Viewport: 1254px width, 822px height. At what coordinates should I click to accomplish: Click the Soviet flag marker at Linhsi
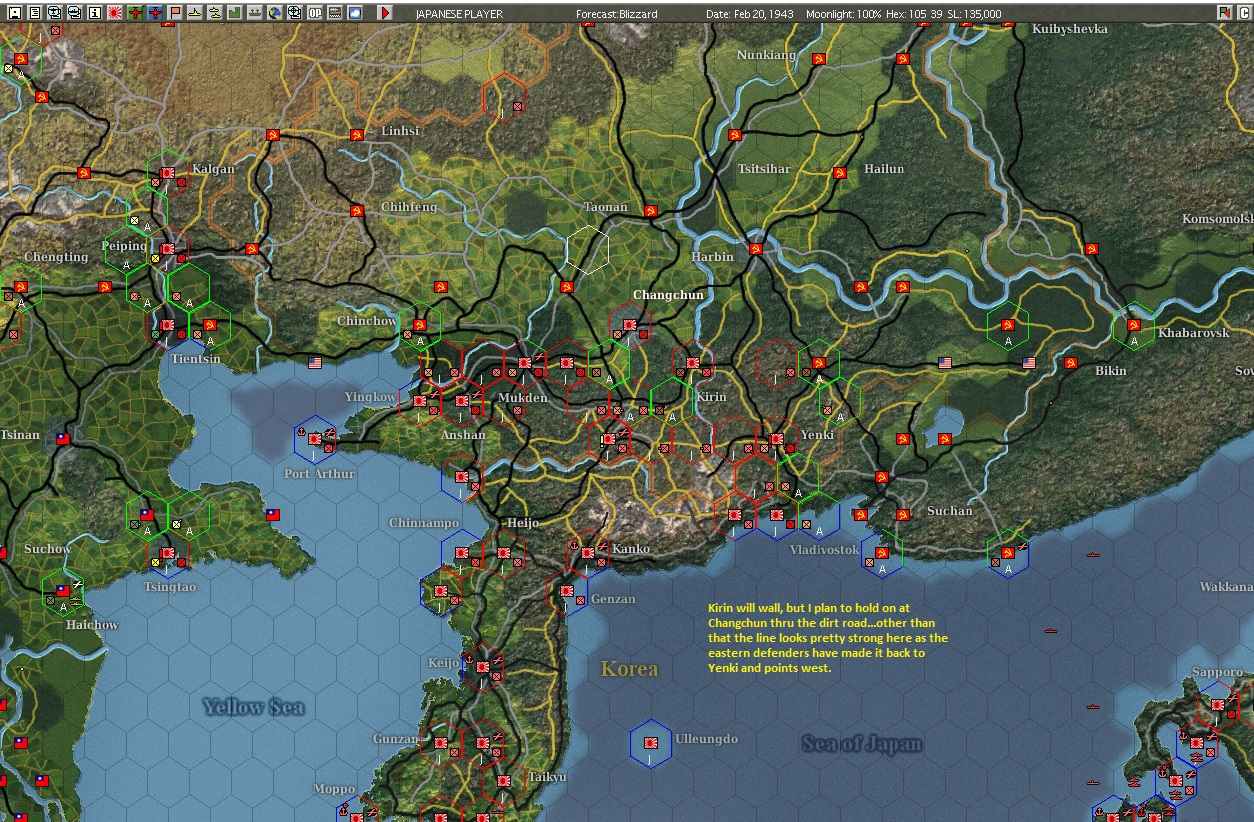[x=356, y=134]
